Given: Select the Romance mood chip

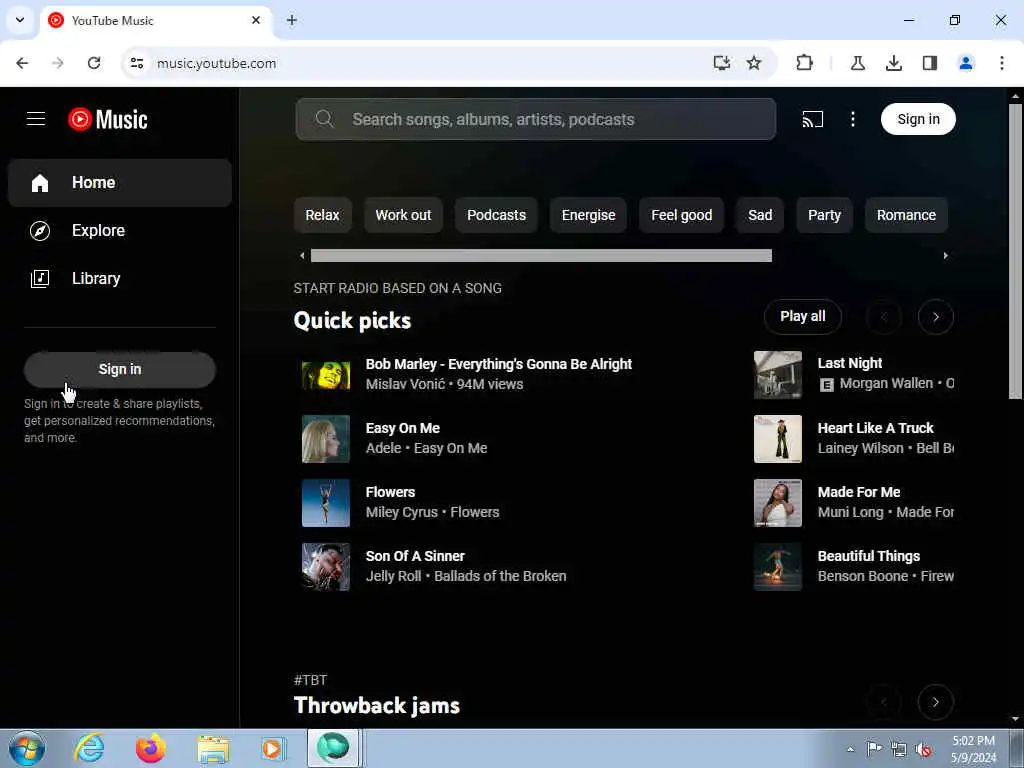Looking at the screenshot, I should pyautogui.click(x=906, y=215).
